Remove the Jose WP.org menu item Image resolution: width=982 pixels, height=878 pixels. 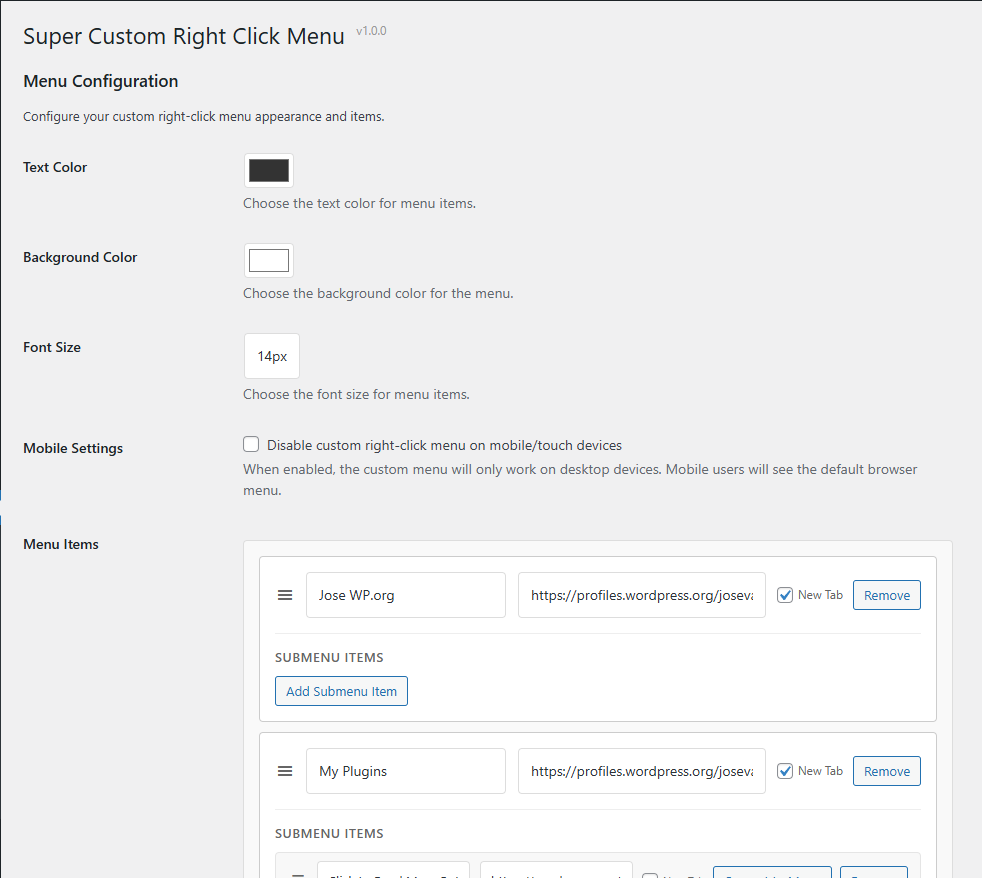[886, 595]
